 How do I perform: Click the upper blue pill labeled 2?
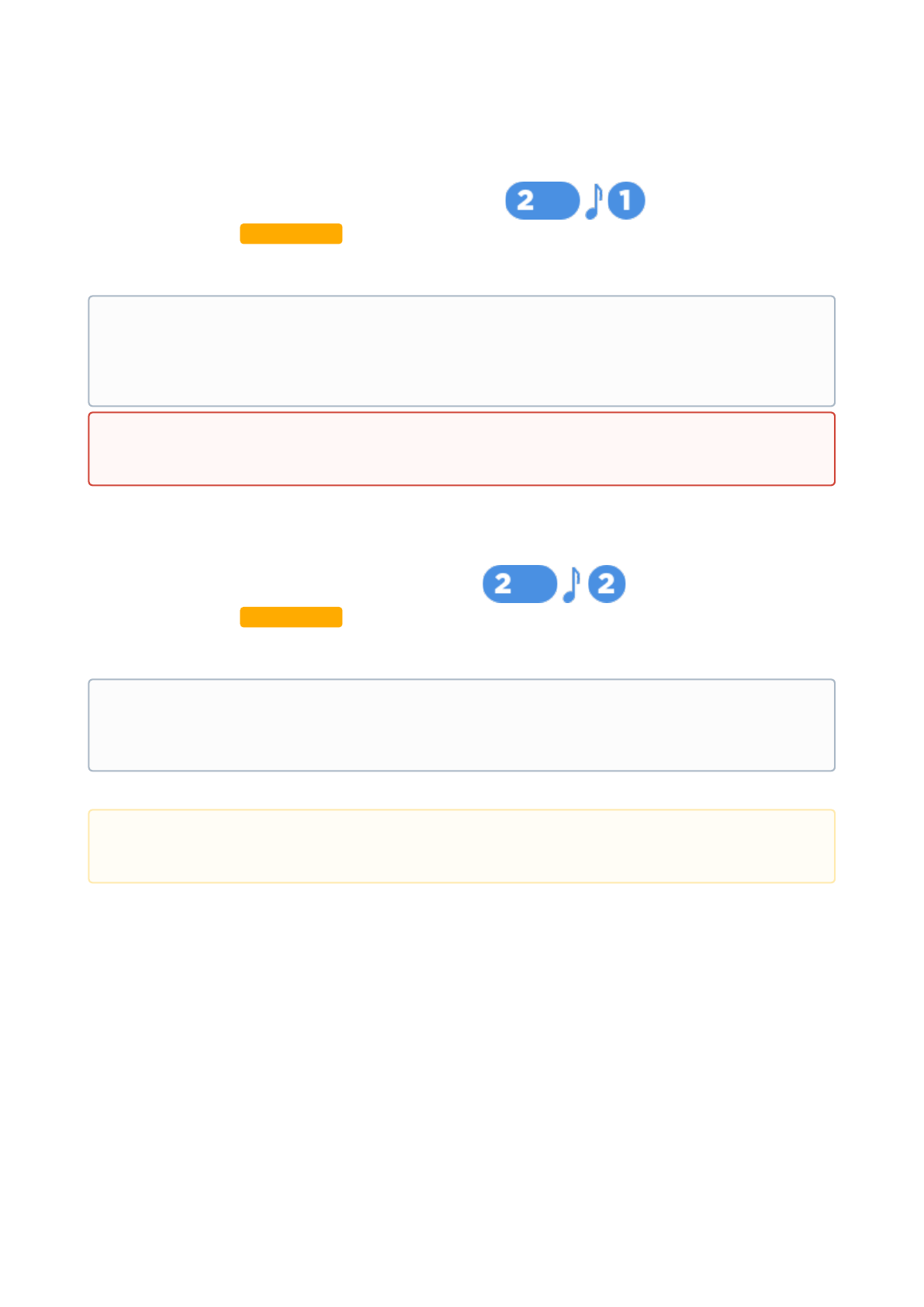542,201
